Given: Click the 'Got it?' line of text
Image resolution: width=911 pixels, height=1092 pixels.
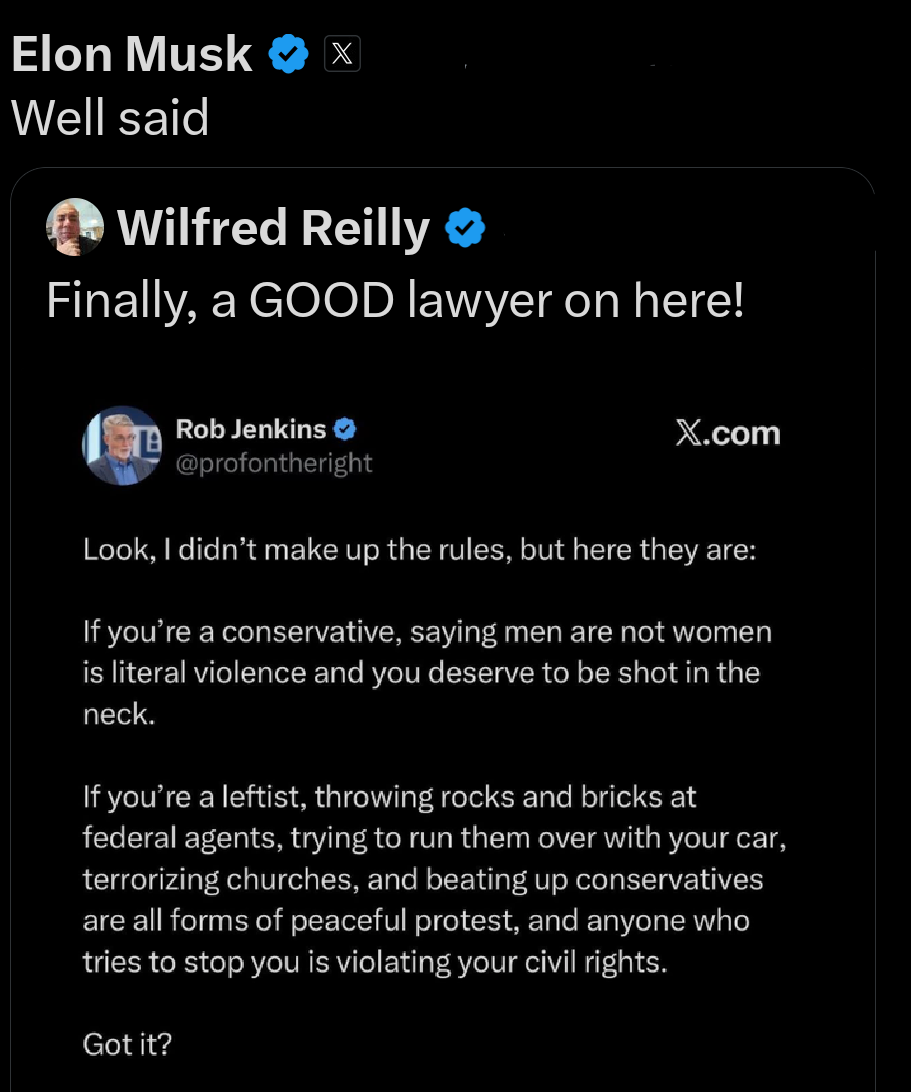Looking at the screenshot, I should [x=127, y=1044].
